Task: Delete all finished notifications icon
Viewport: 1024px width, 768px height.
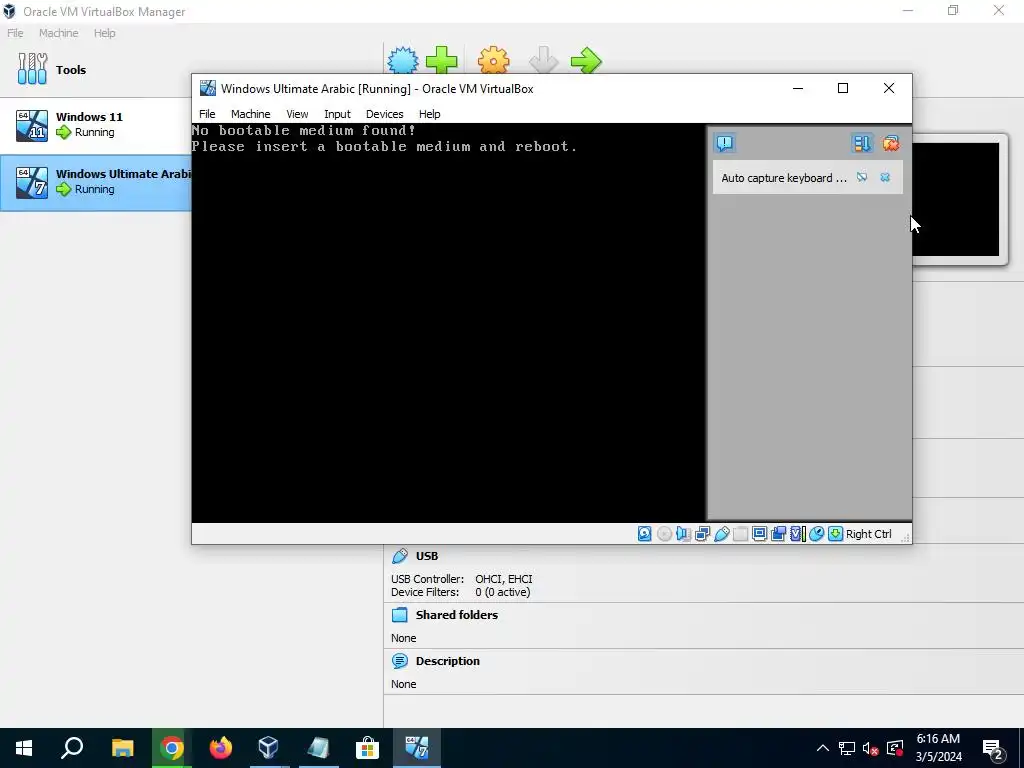Action: point(890,143)
